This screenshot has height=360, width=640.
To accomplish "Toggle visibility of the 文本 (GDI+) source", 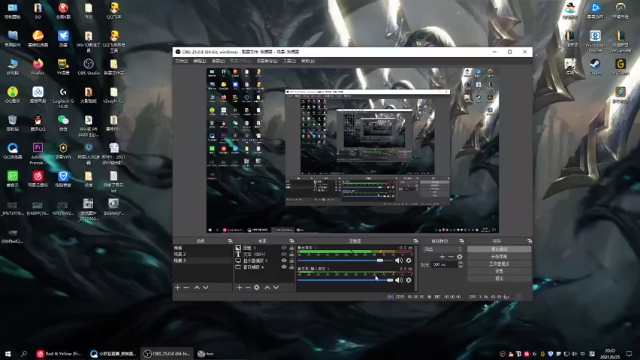I will 284,254.
